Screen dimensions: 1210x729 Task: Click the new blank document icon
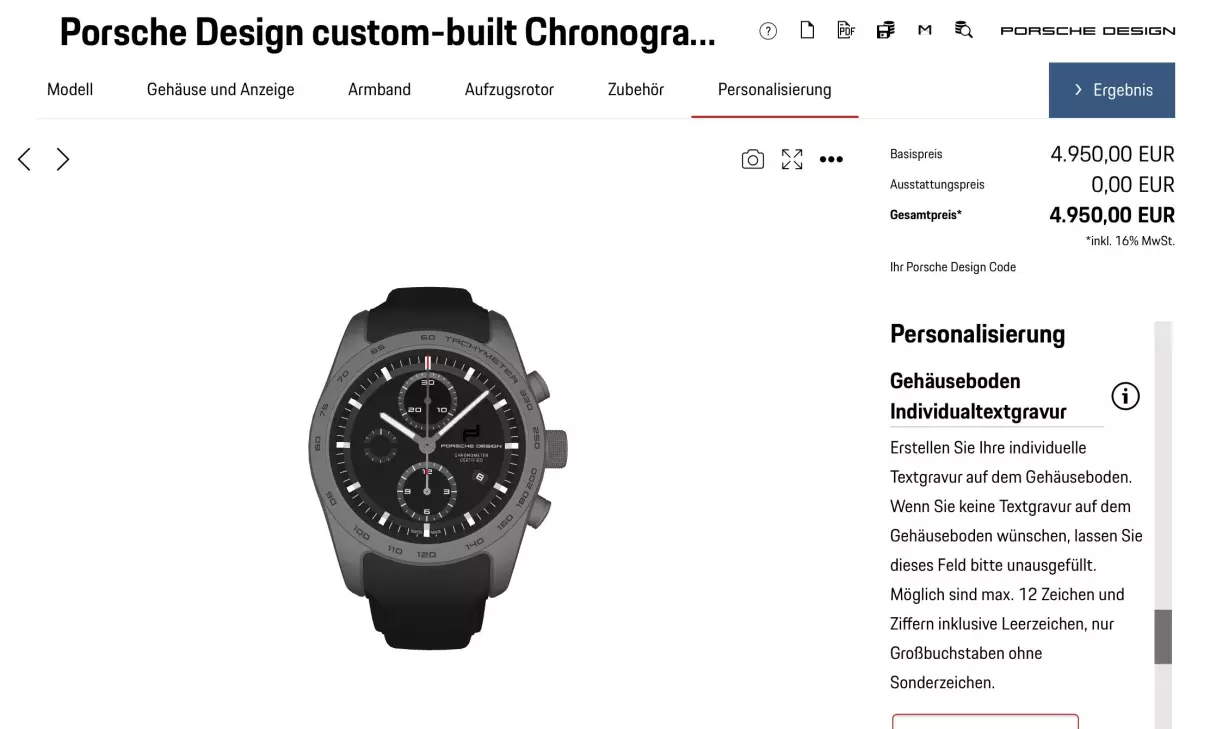807,30
